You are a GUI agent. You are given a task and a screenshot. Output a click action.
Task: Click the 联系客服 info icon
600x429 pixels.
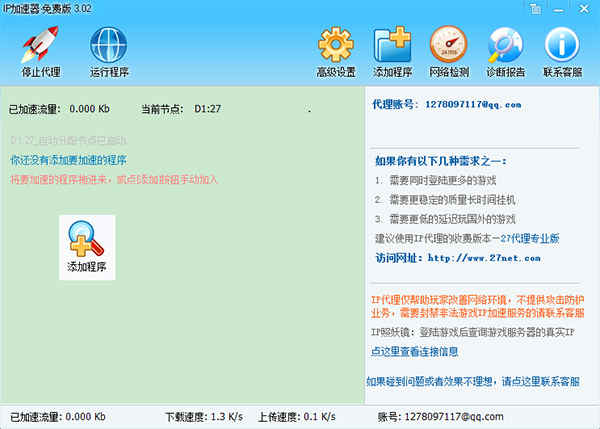pos(562,51)
